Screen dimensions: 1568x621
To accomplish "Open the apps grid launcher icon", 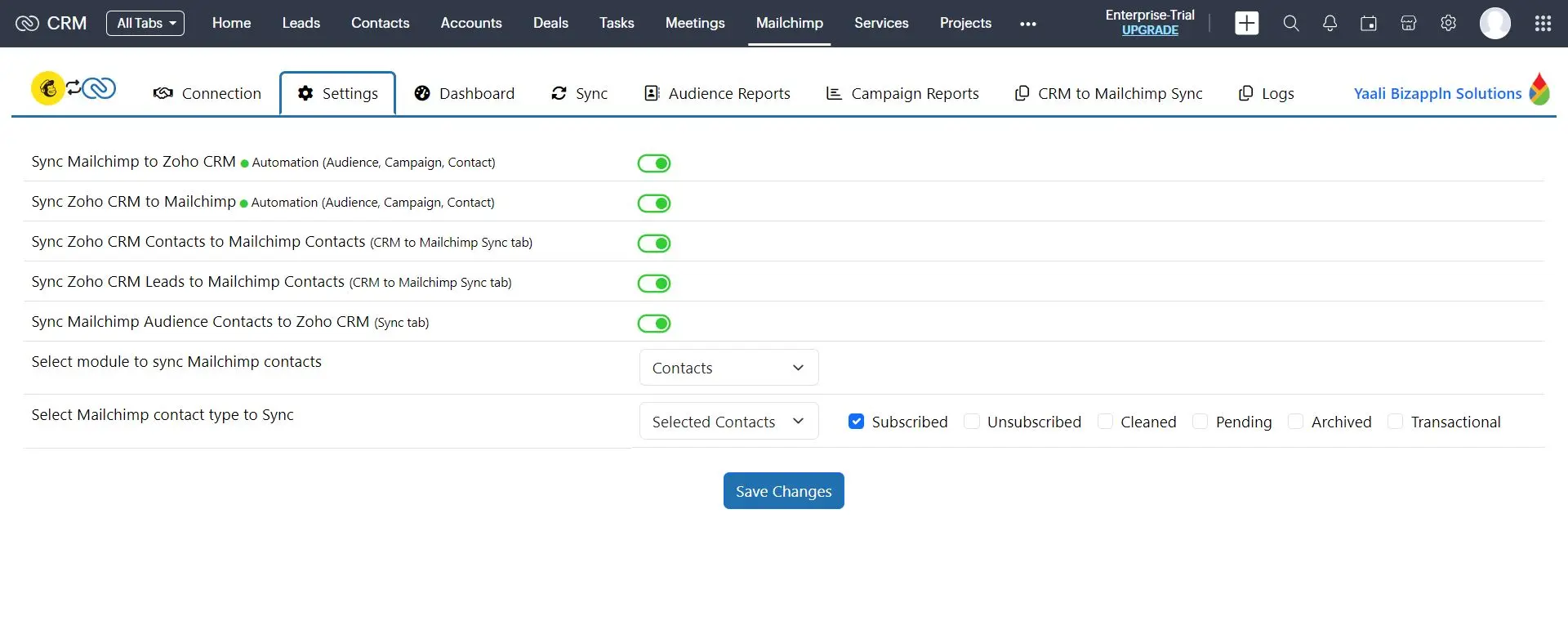I will (x=1543, y=23).
